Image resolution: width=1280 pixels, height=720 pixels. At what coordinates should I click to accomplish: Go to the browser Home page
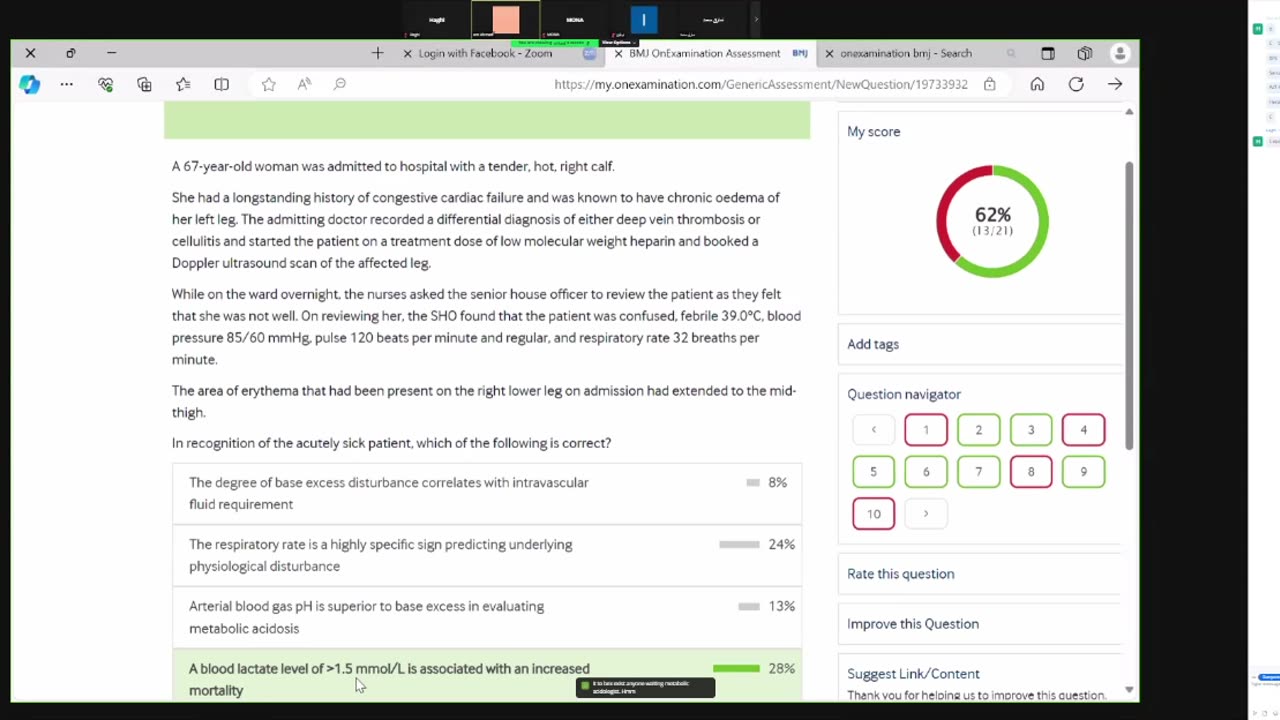pyautogui.click(x=1037, y=84)
